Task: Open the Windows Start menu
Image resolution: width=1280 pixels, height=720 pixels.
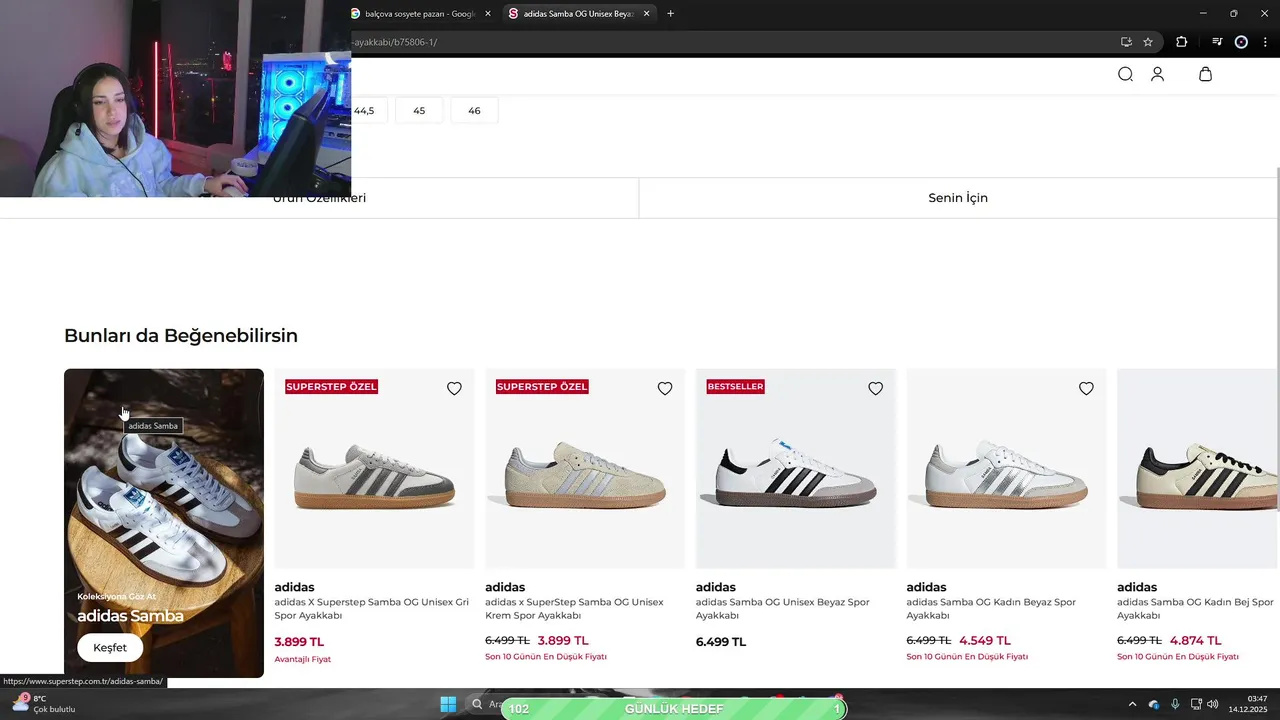Action: [x=448, y=705]
